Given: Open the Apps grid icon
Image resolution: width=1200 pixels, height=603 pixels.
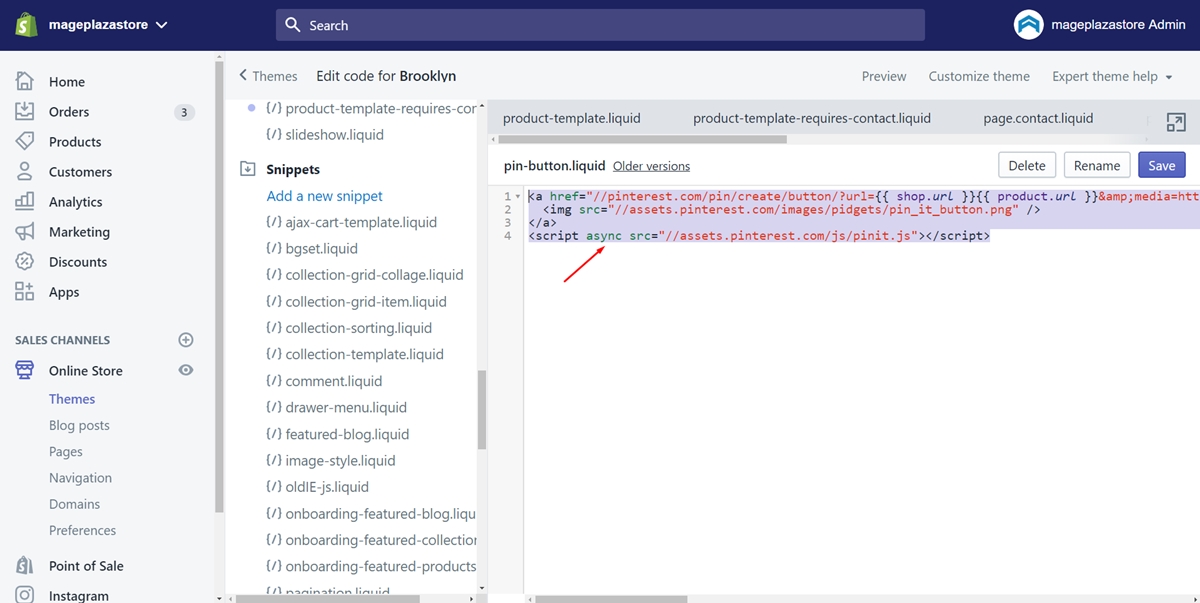Looking at the screenshot, I should point(25,292).
